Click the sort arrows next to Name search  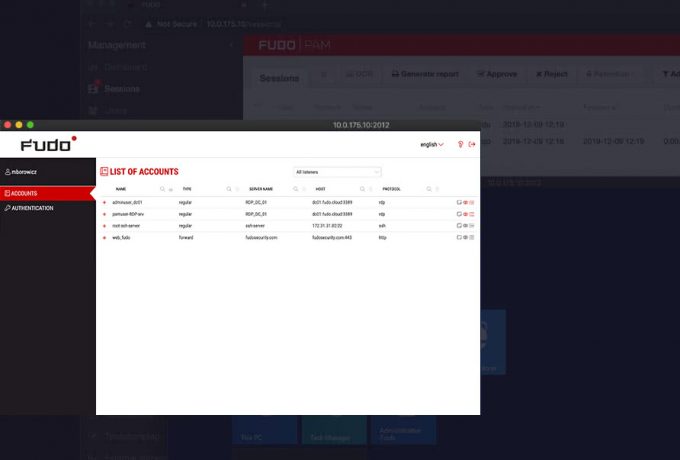point(171,189)
